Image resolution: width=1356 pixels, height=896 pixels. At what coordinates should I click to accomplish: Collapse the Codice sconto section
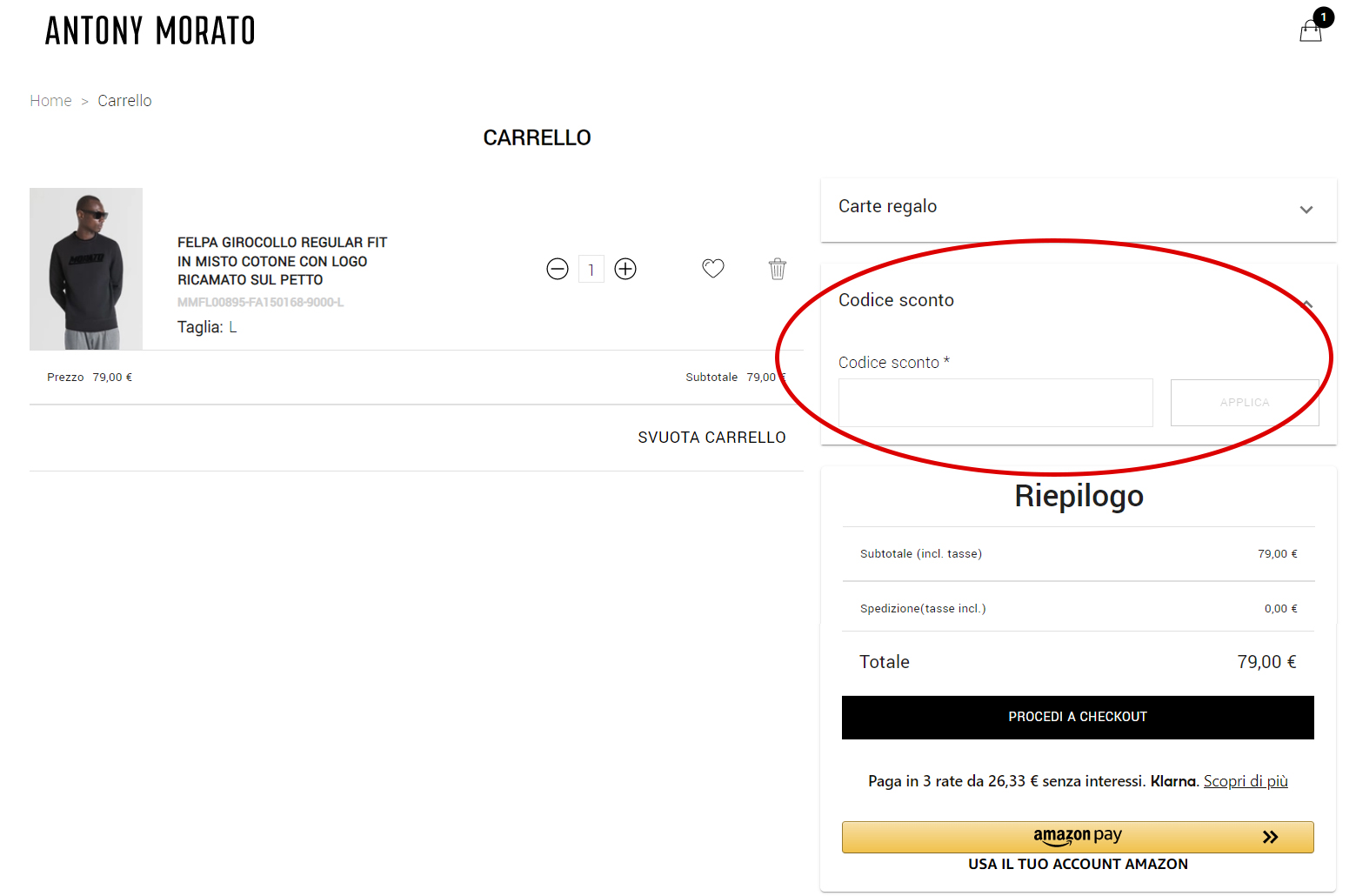1306,303
